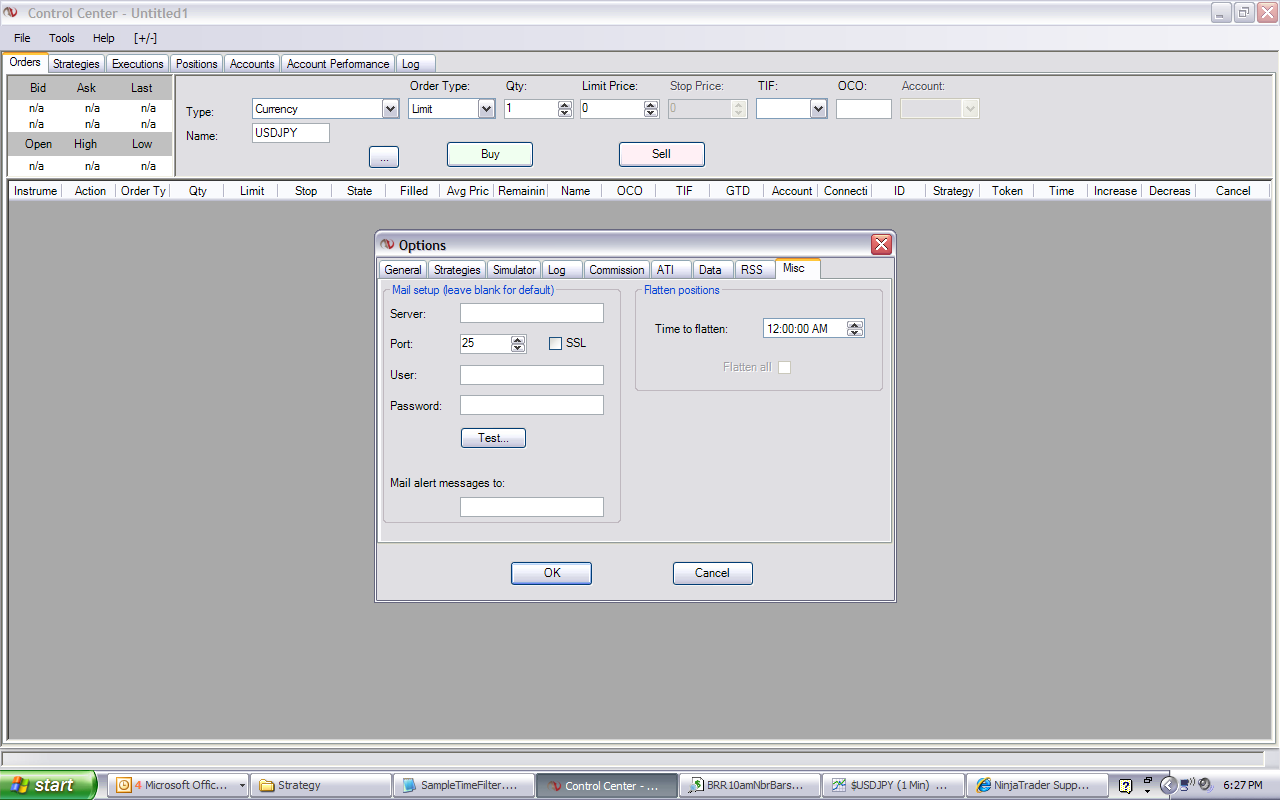Click the Sell button
The image size is (1280, 800).
coord(662,154)
